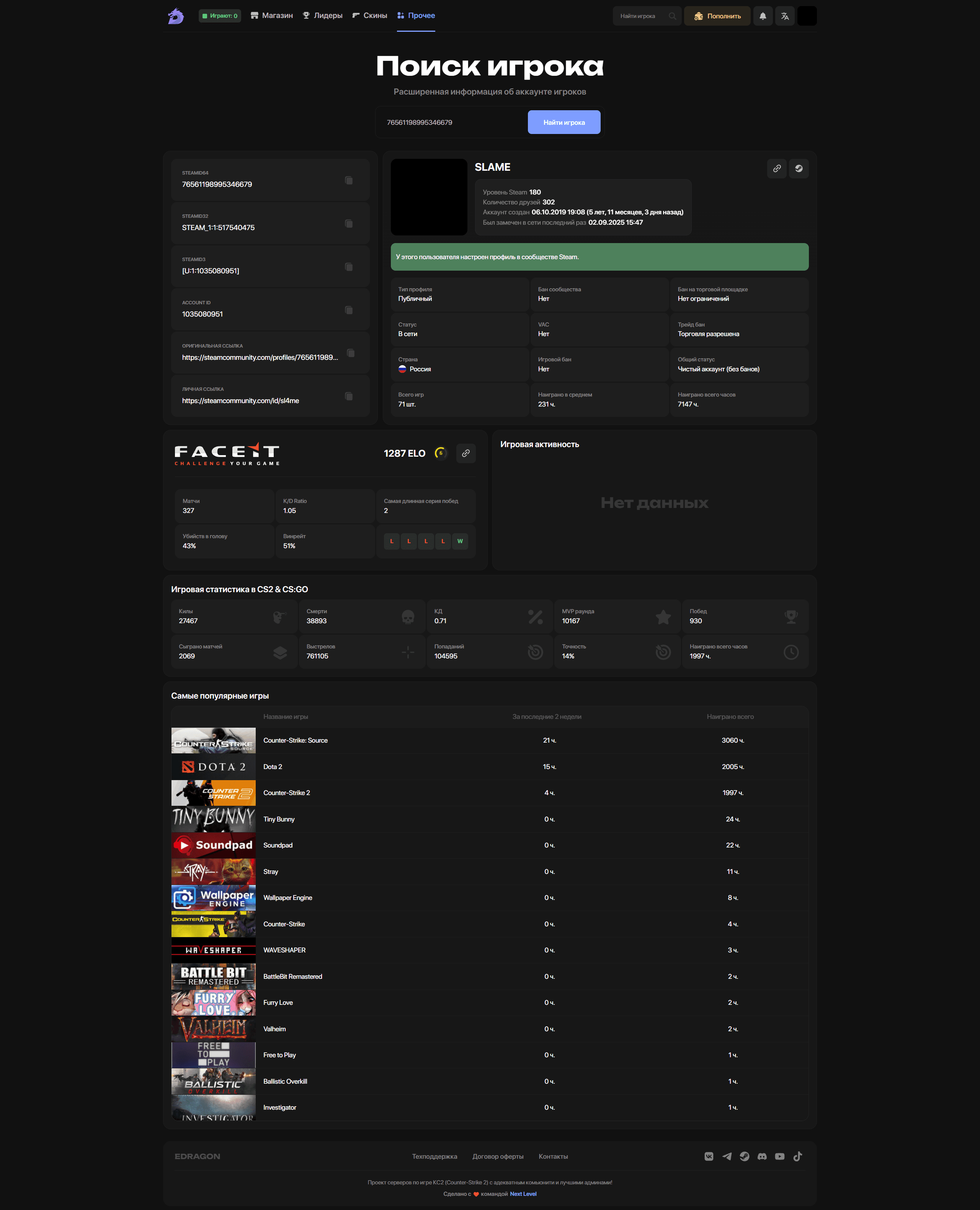Copy the original profile link
The height and width of the screenshot is (1210, 980).
coord(351,353)
